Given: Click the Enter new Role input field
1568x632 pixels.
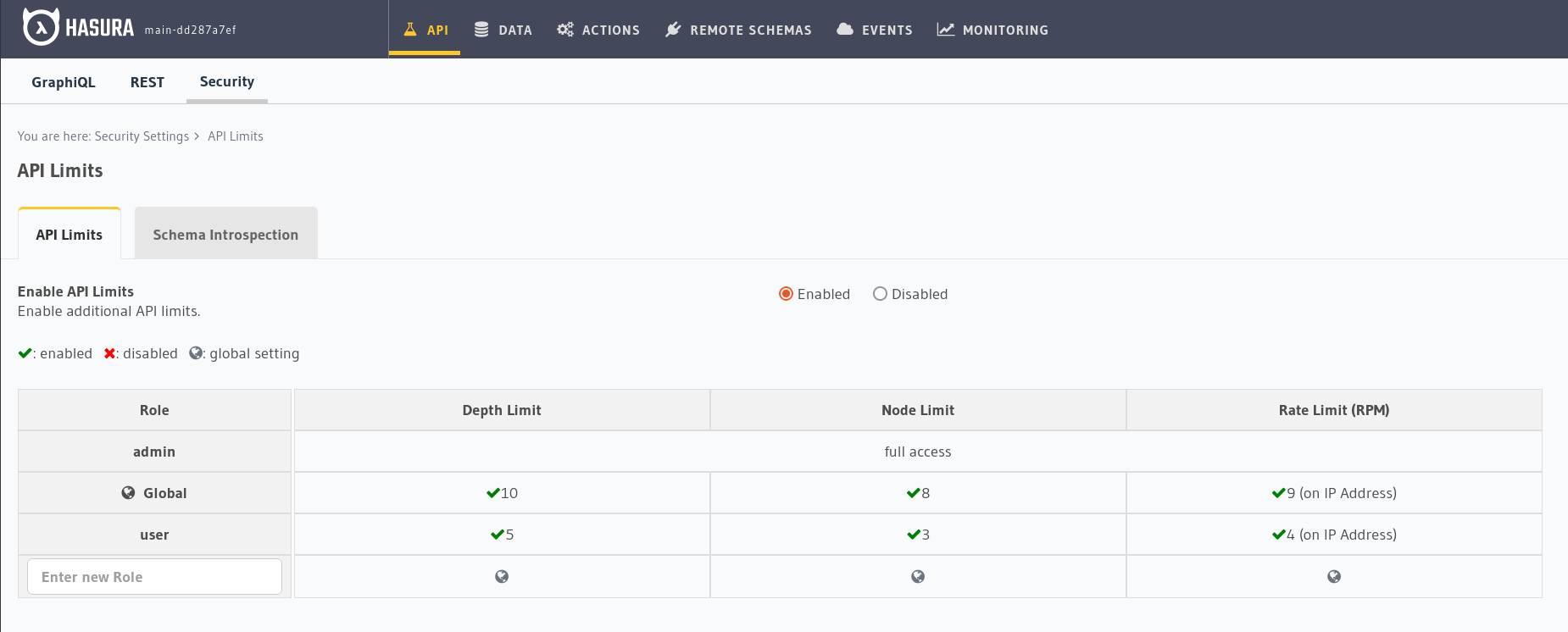Looking at the screenshot, I should (154, 577).
